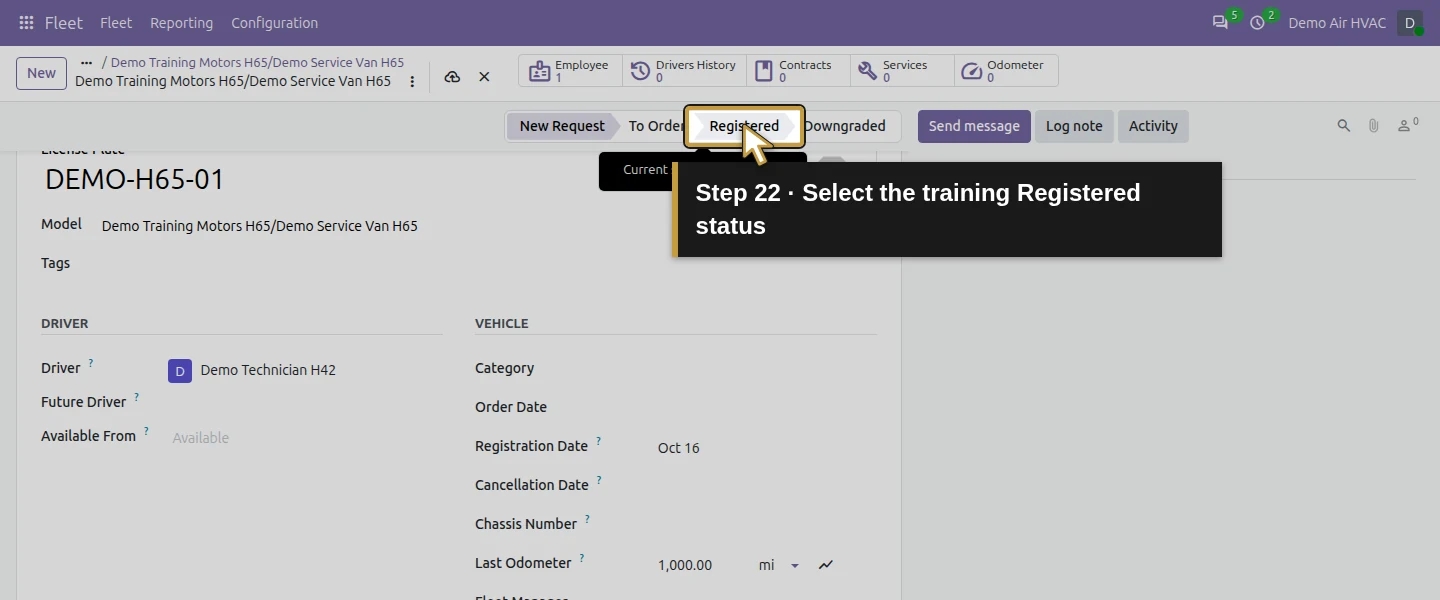Show Cancellation Date help tooltip

(599, 480)
